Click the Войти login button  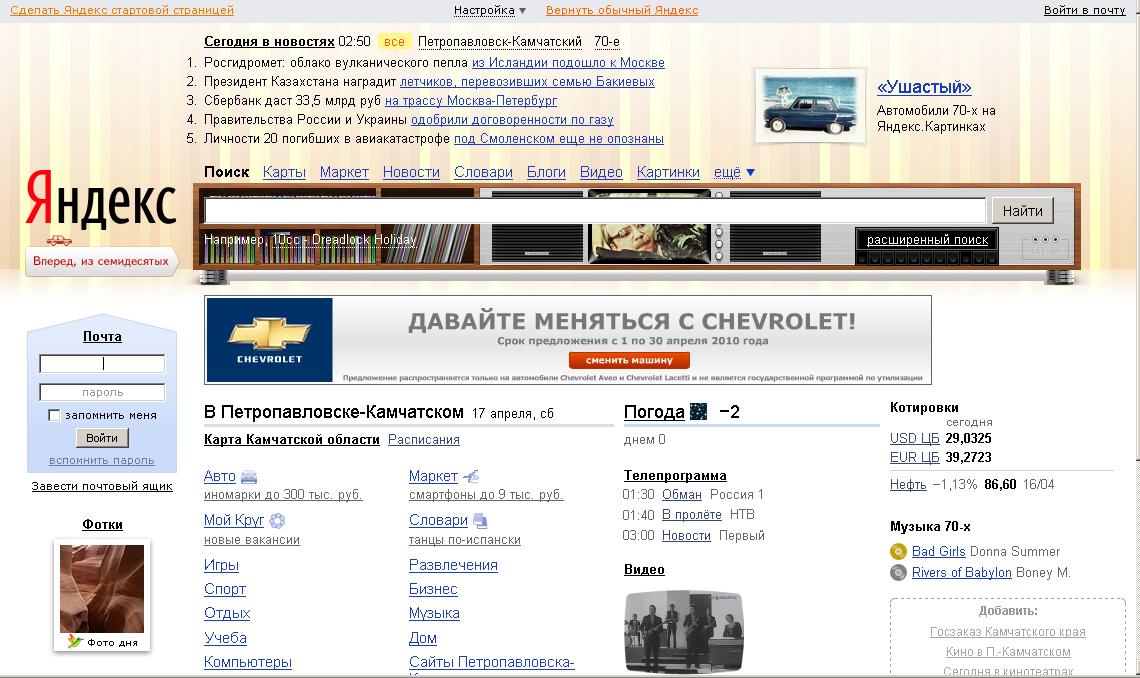point(102,437)
